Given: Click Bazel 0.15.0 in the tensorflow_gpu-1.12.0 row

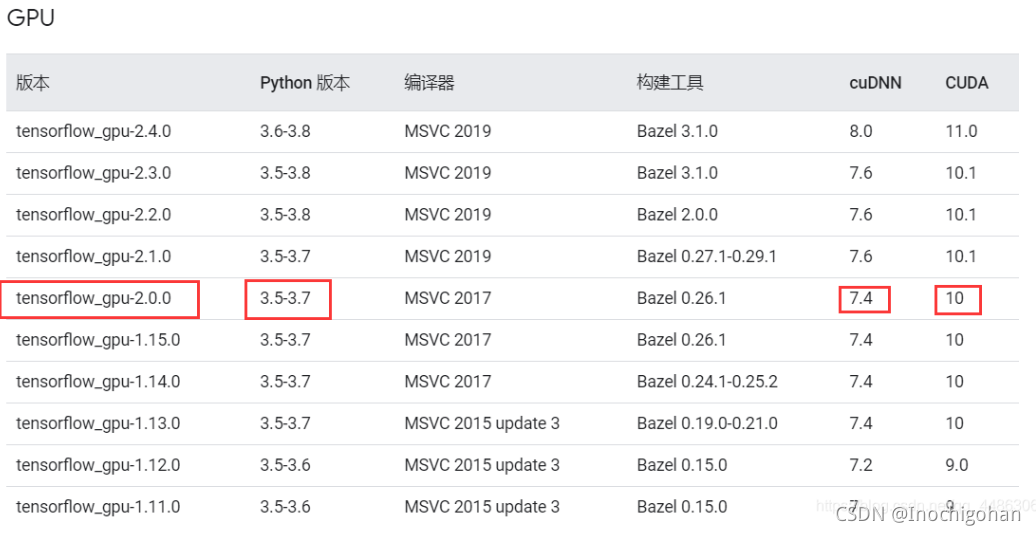Looking at the screenshot, I should (681, 464).
